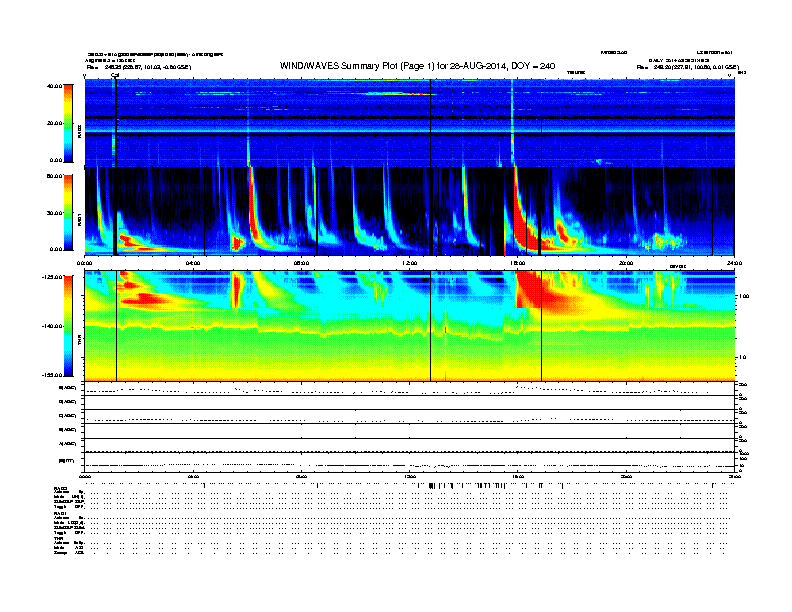Click the 20.00 label on RAD2 color scale
This screenshot has height=612, width=792.
tap(55, 123)
